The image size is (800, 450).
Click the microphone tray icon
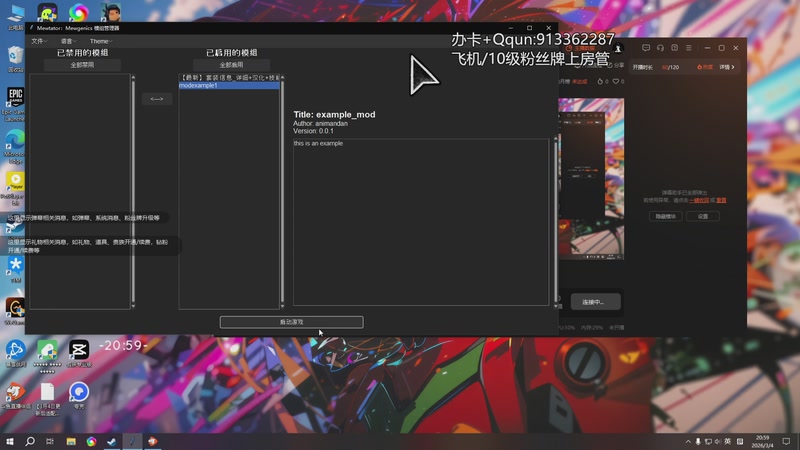click(x=698, y=442)
